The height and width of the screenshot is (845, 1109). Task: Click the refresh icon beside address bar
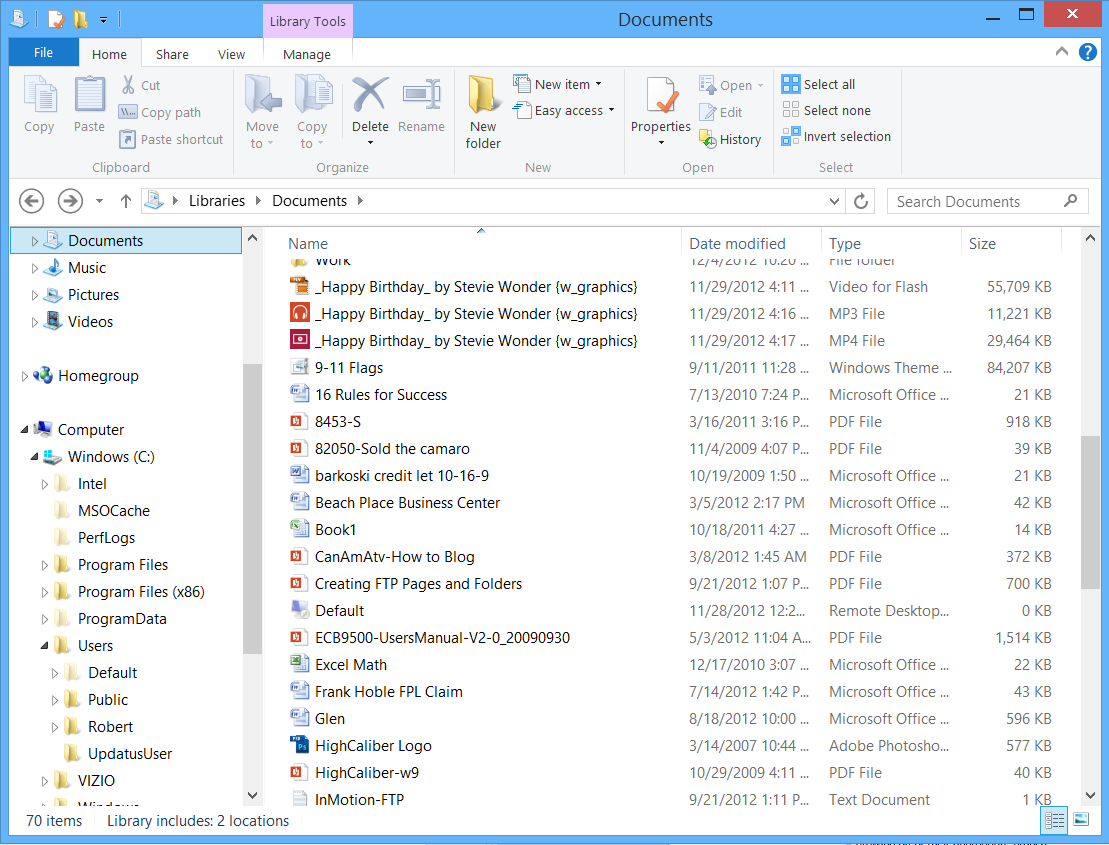point(861,201)
